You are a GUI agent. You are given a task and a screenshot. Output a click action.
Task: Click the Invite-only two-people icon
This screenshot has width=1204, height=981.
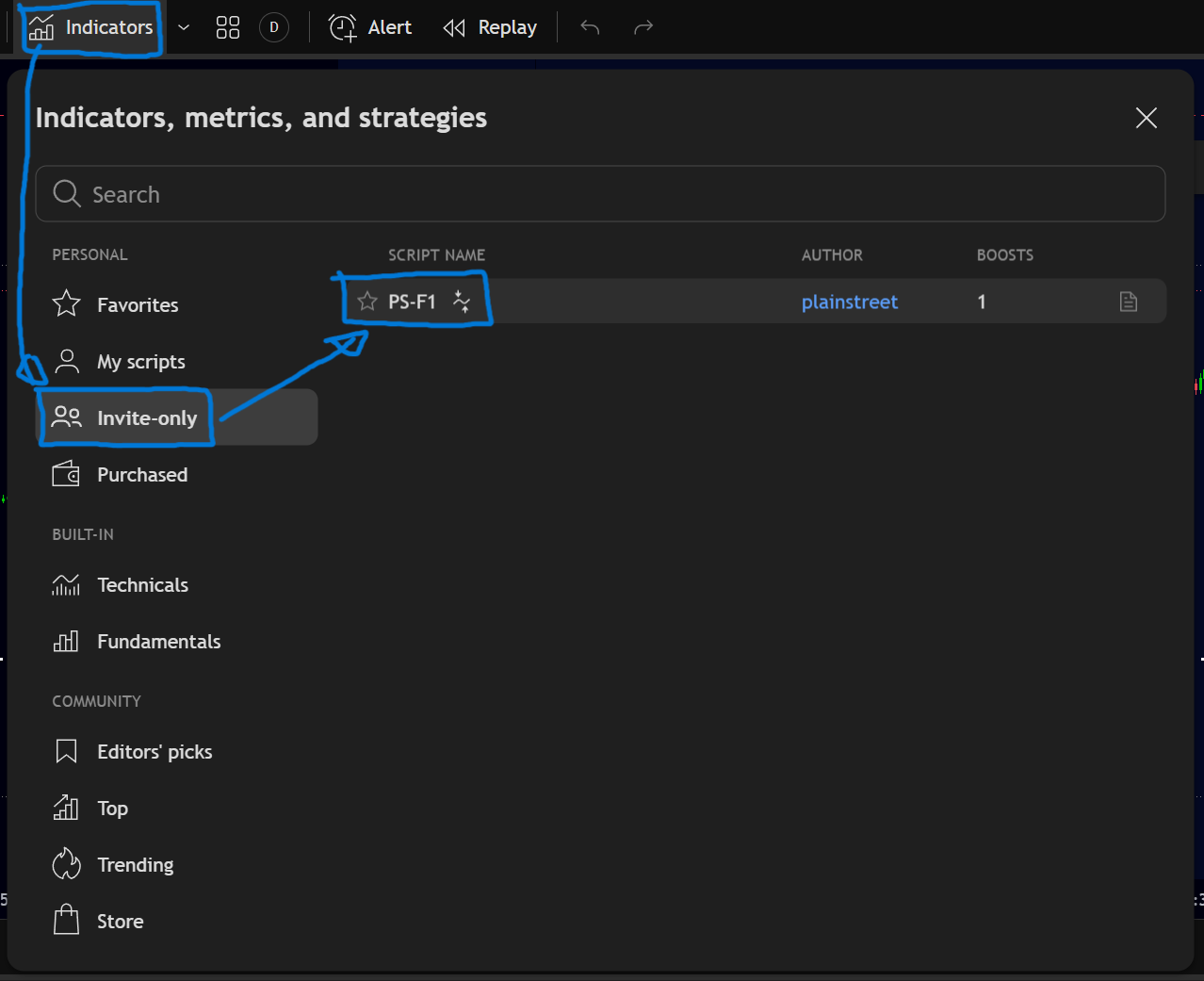pyautogui.click(x=67, y=417)
